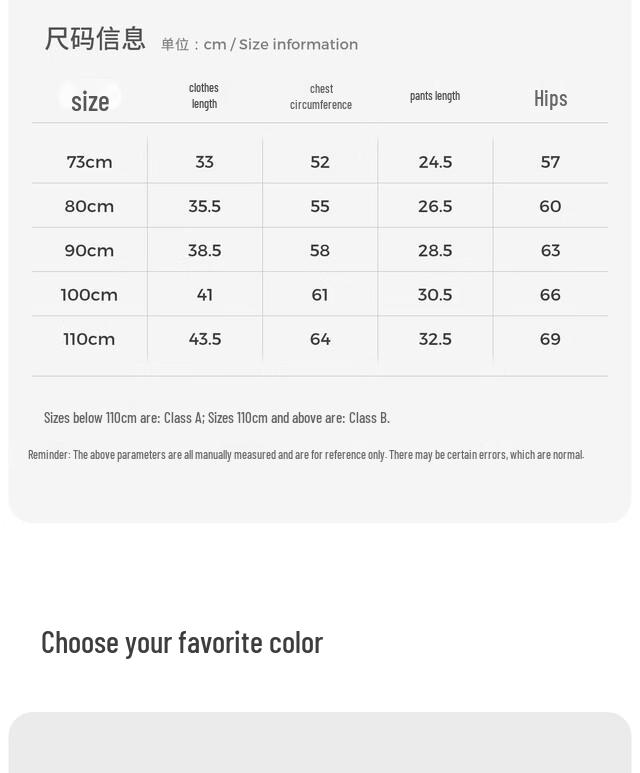Click the manual measurement reminder text

pos(306,454)
